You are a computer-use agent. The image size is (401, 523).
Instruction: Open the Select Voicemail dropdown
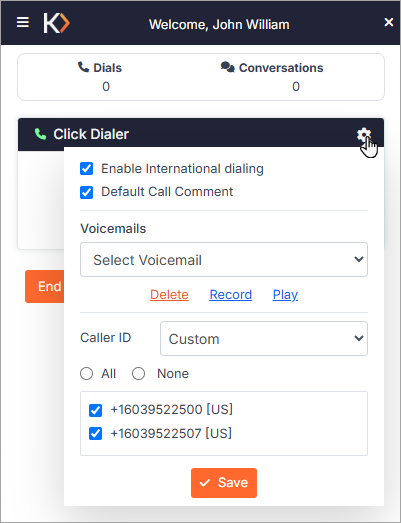(224, 259)
